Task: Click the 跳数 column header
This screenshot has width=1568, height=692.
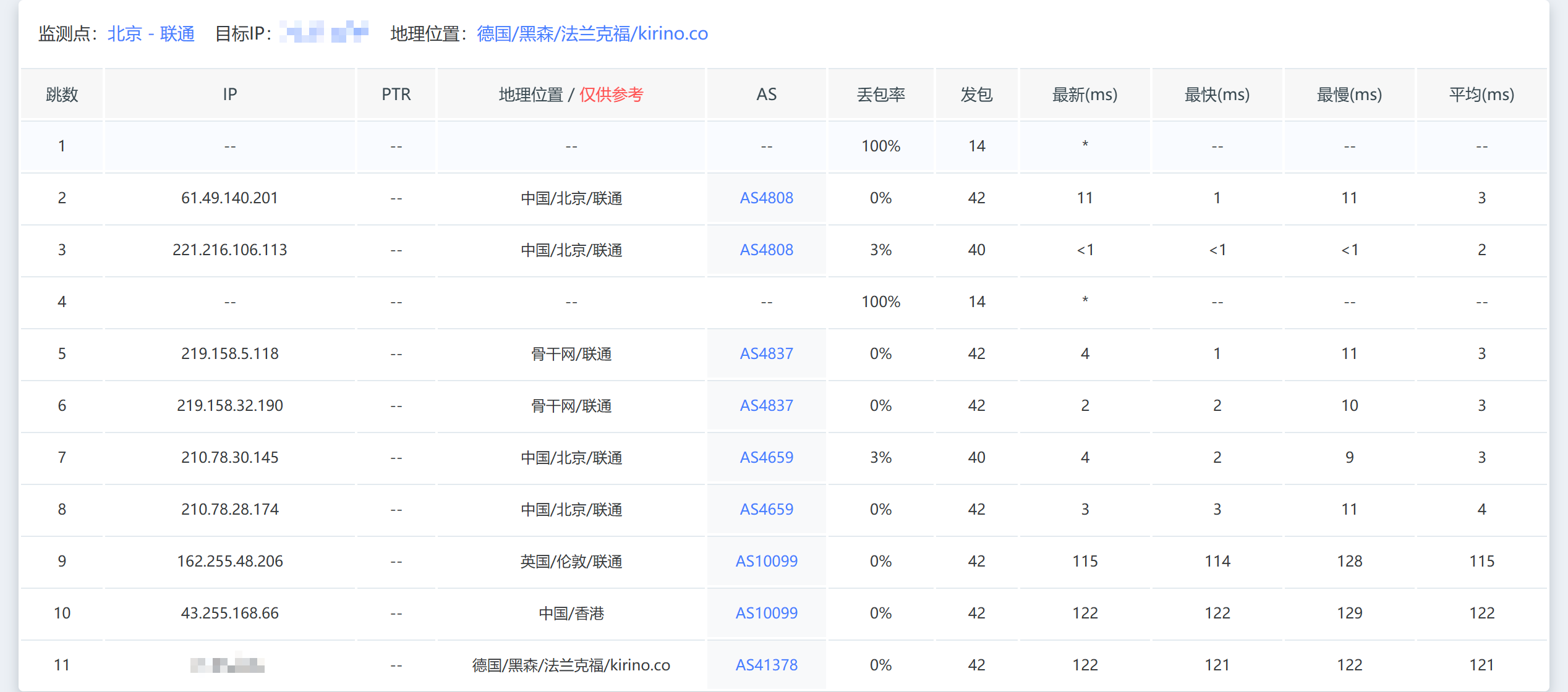Action: [62, 95]
